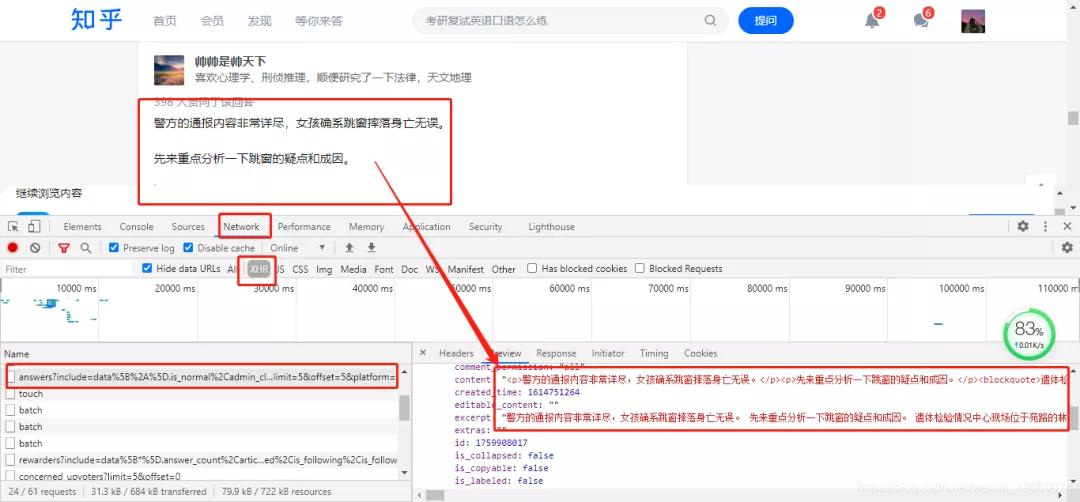Close the request details pane
The image size is (1080, 502).
click(x=423, y=353)
